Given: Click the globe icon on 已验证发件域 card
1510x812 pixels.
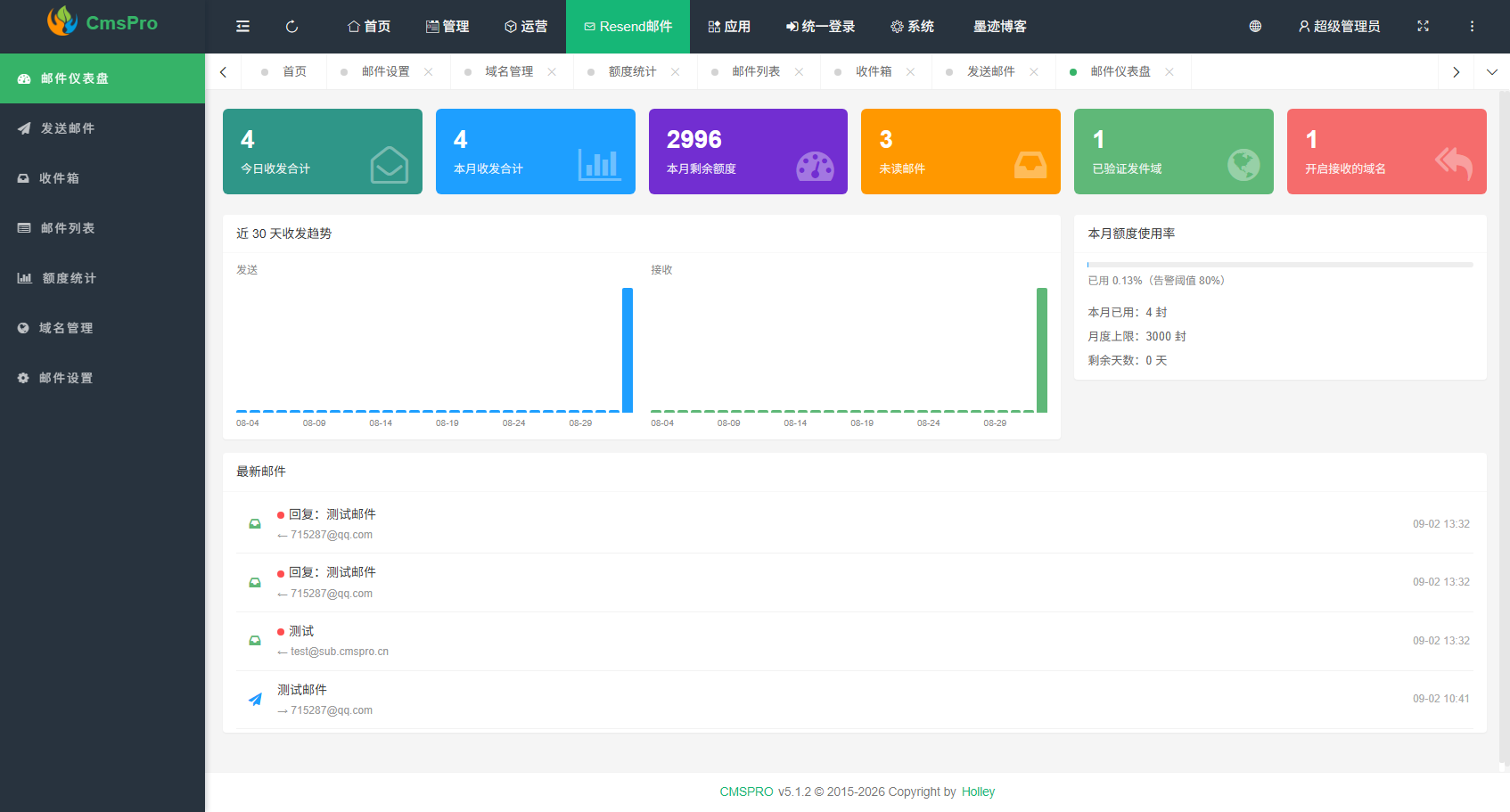Looking at the screenshot, I should click(1243, 165).
